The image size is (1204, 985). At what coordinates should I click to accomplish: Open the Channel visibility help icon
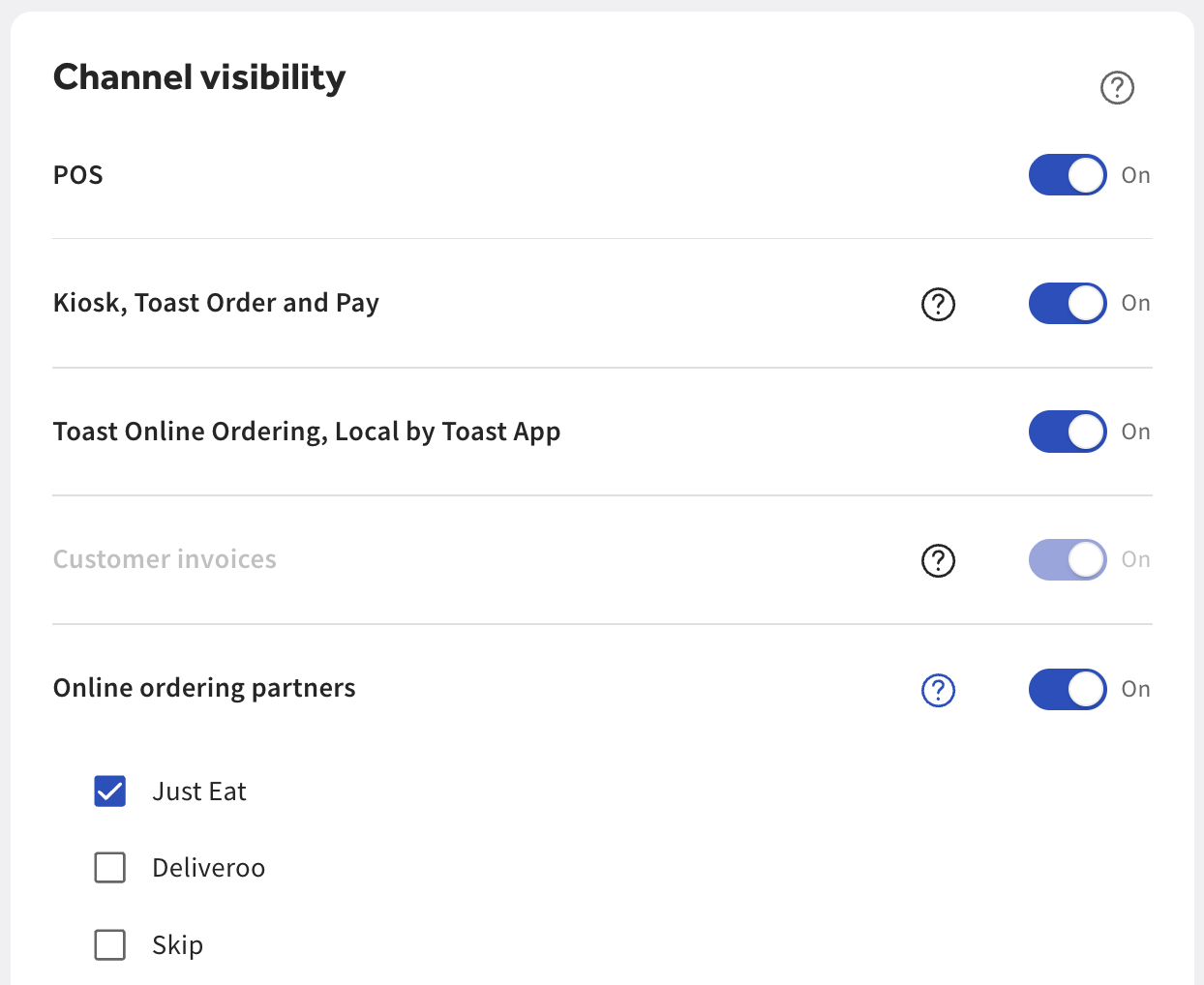click(1117, 88)
